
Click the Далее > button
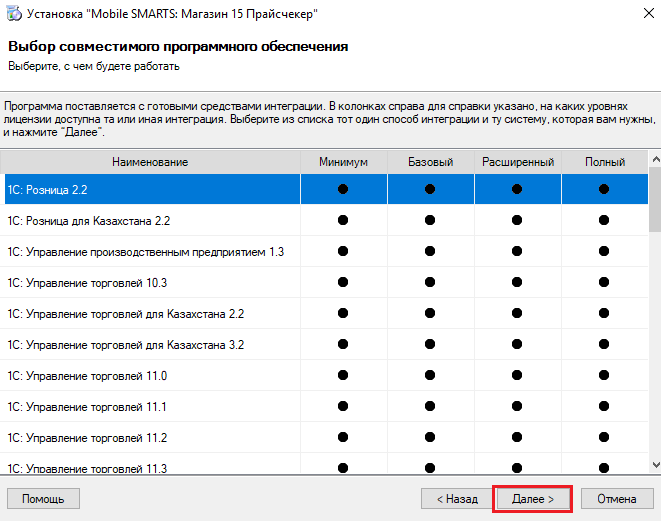click(532, 499)
